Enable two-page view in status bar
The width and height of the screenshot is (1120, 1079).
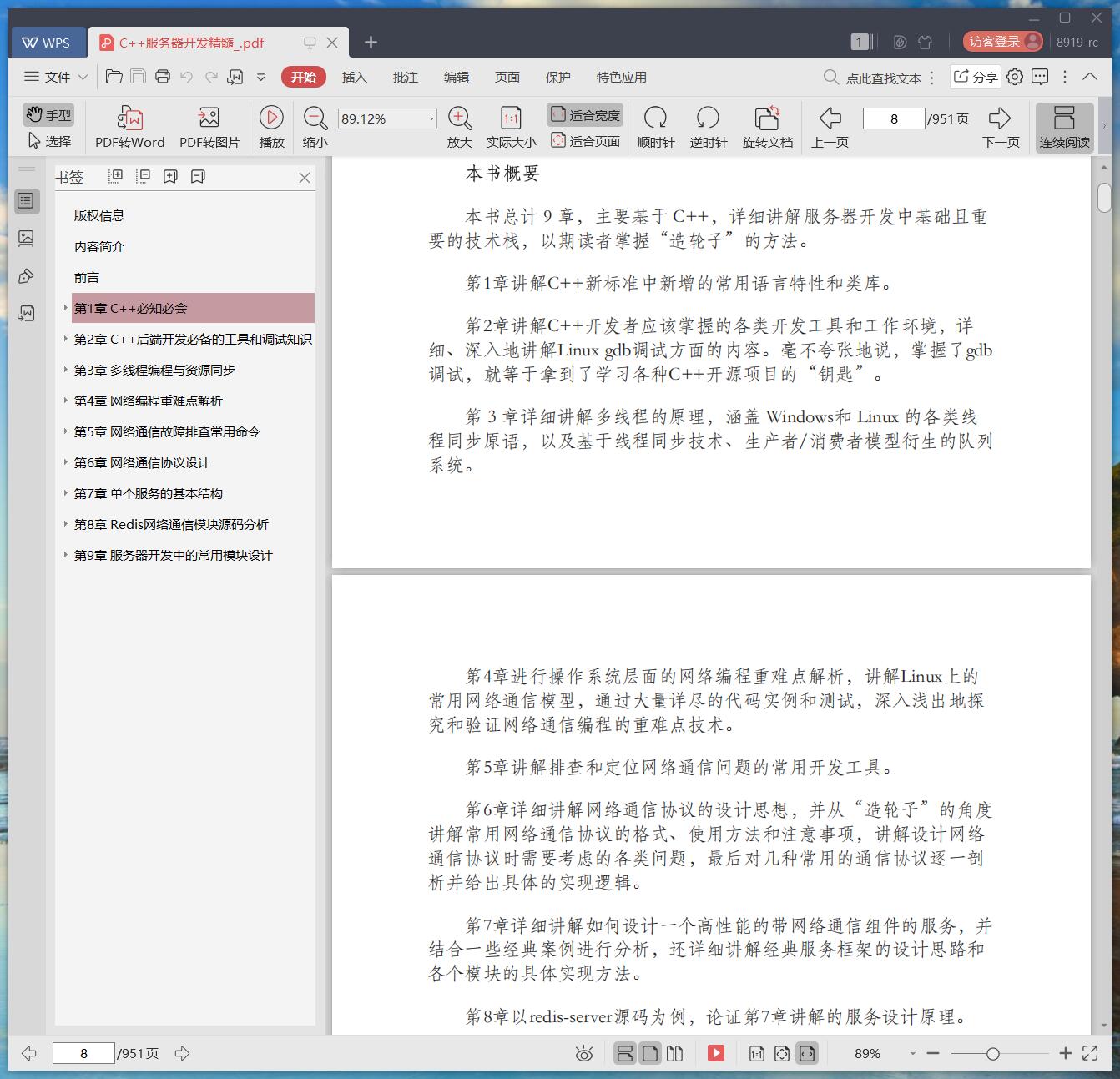(674, 1053)
